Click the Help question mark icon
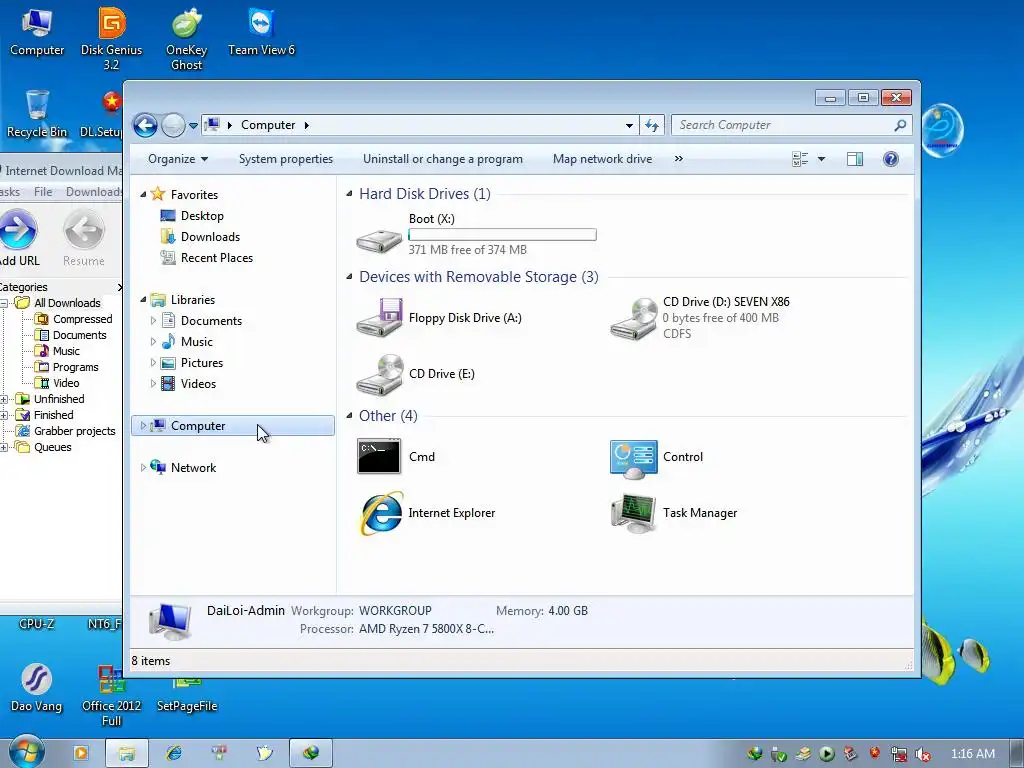1024x768 pixels. pyautogui.click(x=891, y=159)
